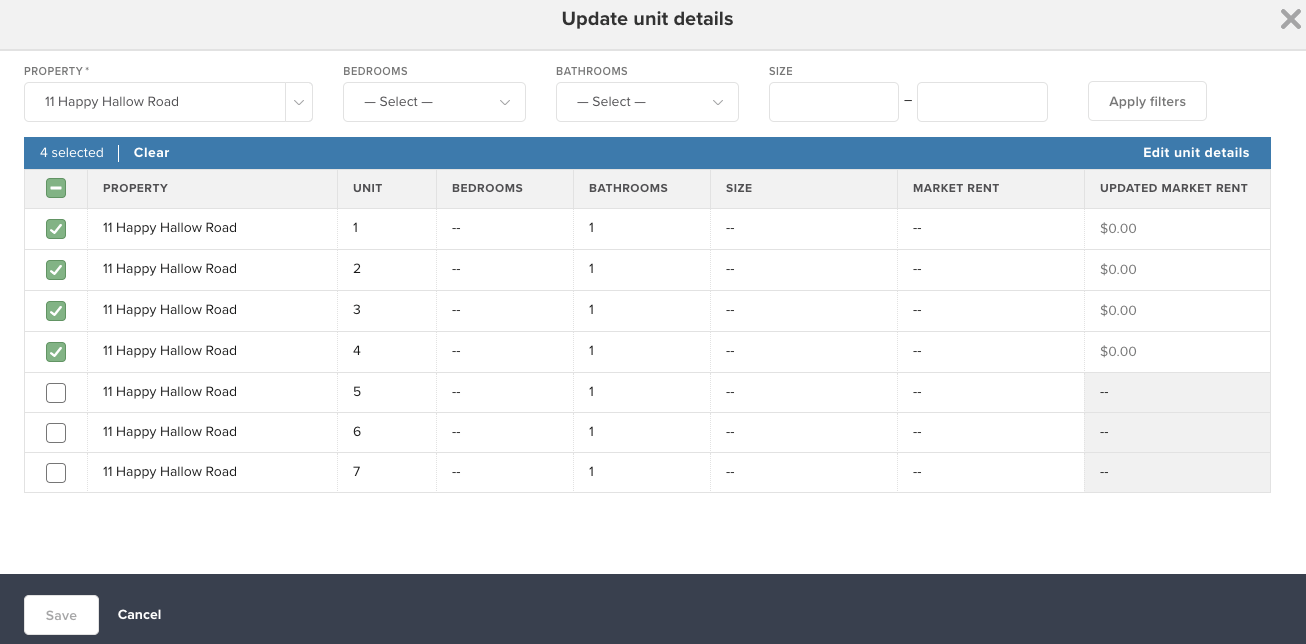This screenshot has width=1306, height=644.
Task: Clear the current selection
Action: (x=151, y=152)
